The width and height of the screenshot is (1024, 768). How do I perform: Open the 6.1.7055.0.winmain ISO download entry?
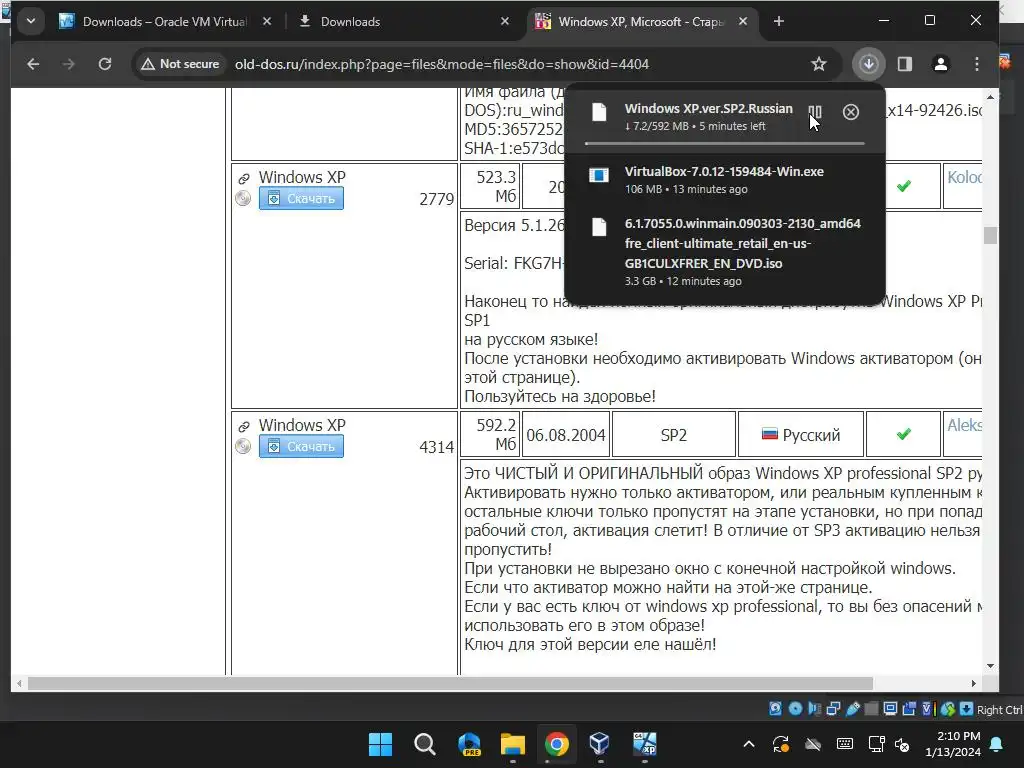[x=724, y=251]
